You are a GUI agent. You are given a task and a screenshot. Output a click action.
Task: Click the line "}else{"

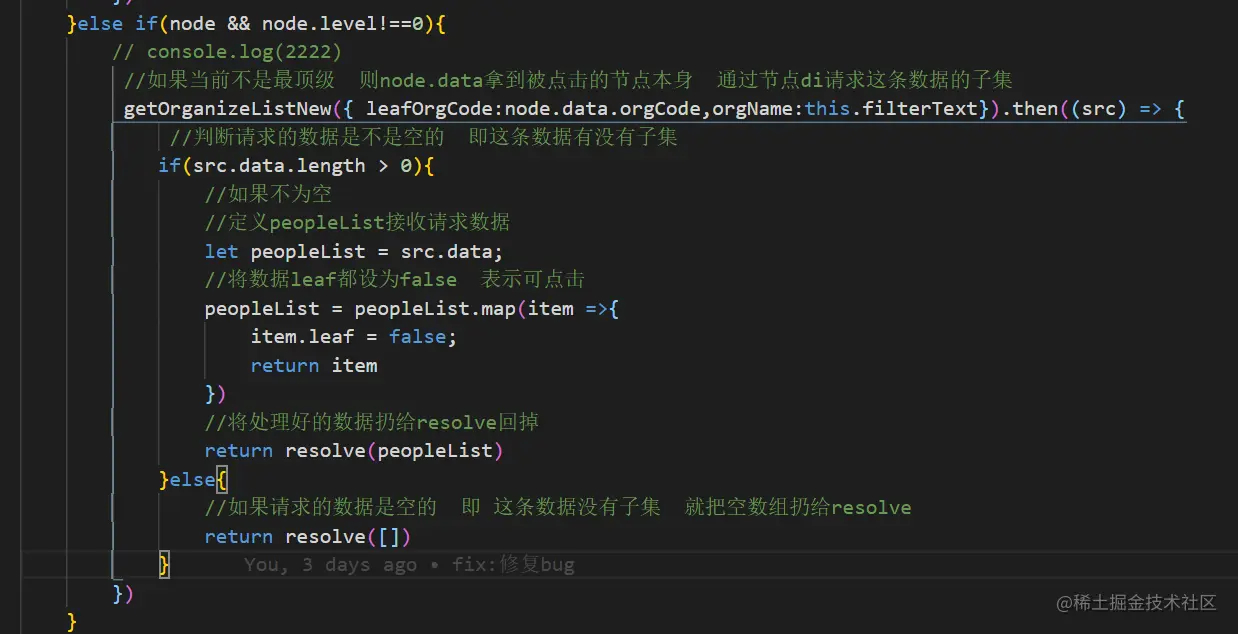point(193,479)
